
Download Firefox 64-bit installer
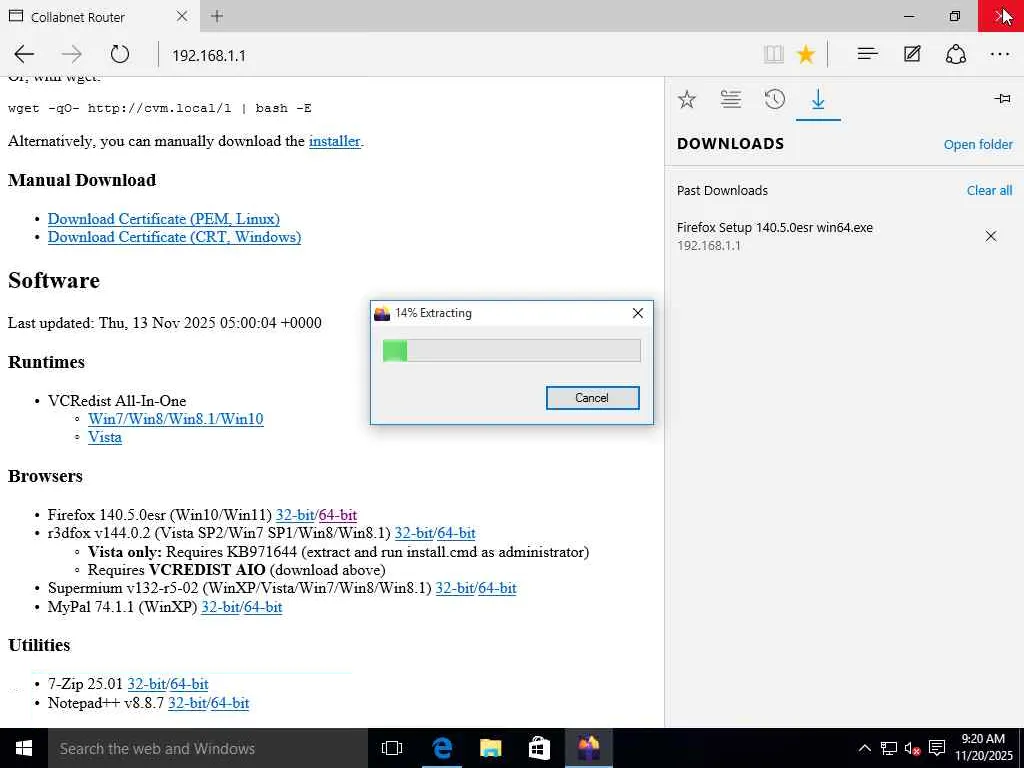[x=338, y=515]
